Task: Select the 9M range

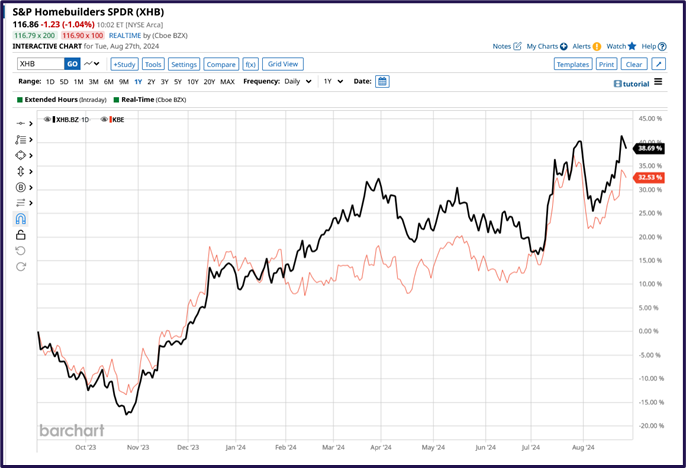Action: point(124,82)
